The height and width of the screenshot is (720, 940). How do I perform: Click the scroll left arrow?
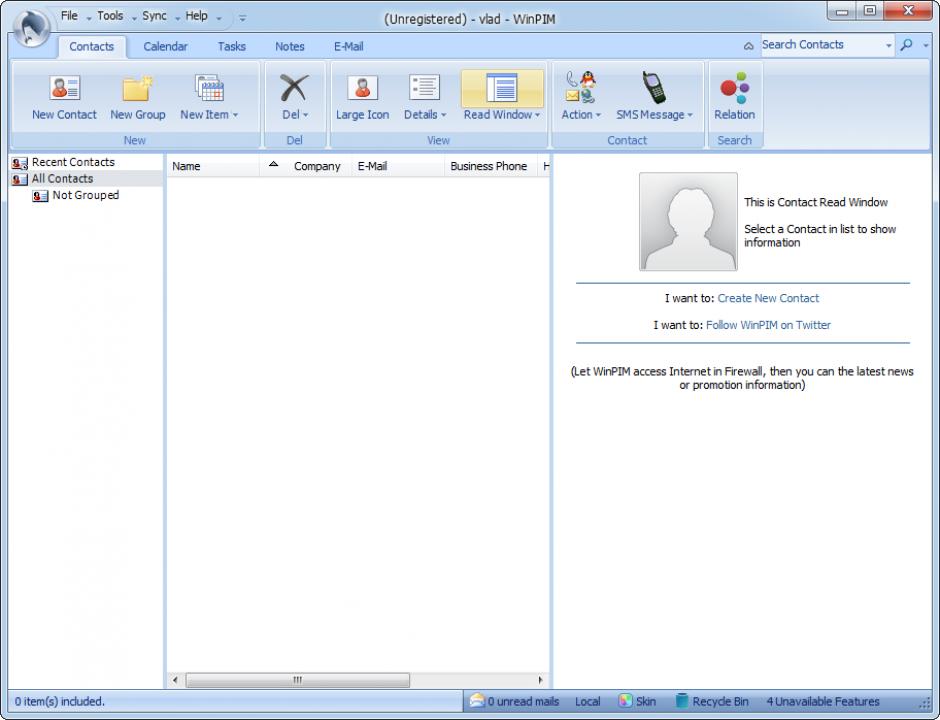click(174, 680)
